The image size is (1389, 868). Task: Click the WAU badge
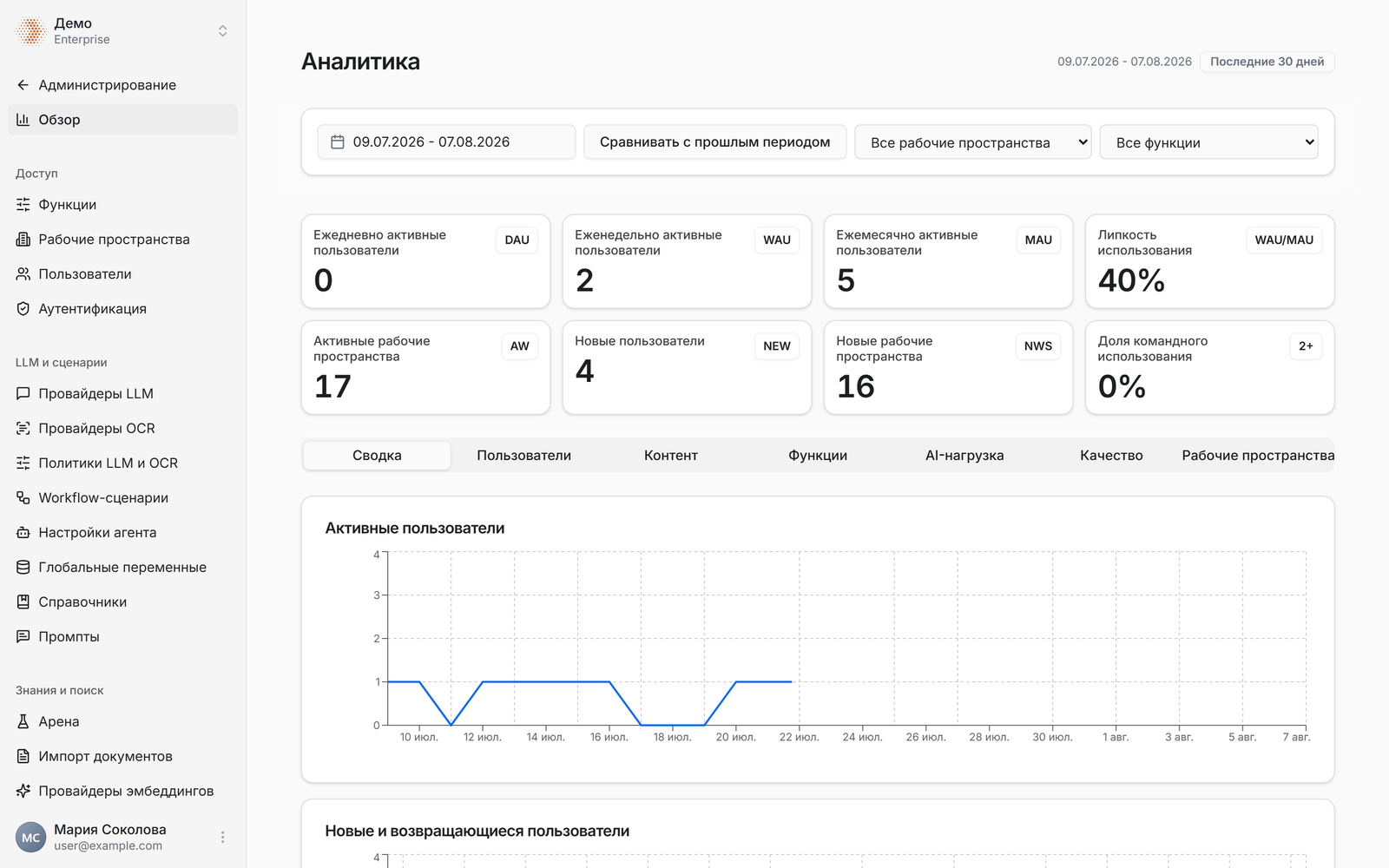click(777, 240)
